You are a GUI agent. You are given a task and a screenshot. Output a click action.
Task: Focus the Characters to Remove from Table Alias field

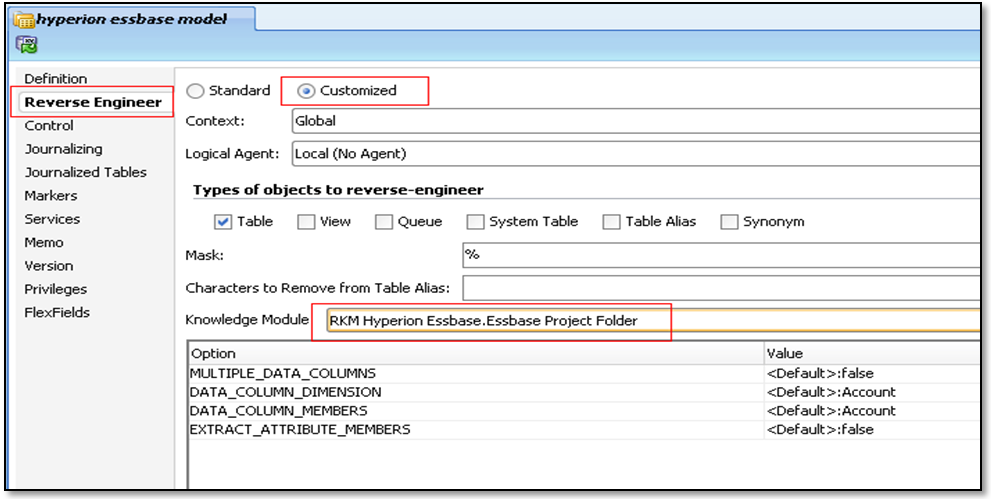tap(723, 288)
